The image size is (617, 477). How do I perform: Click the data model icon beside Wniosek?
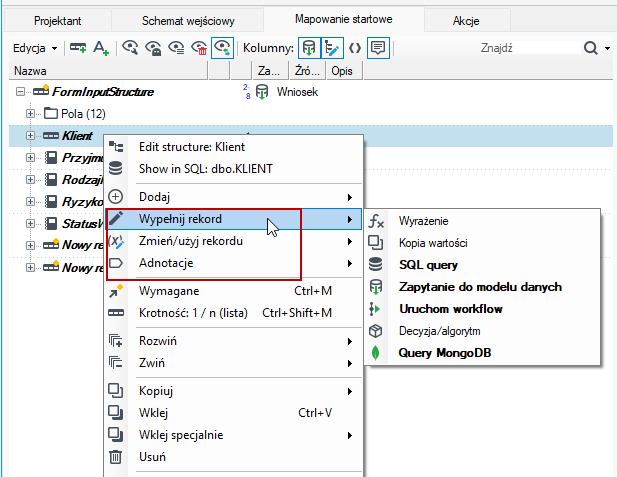coord(262,92)
